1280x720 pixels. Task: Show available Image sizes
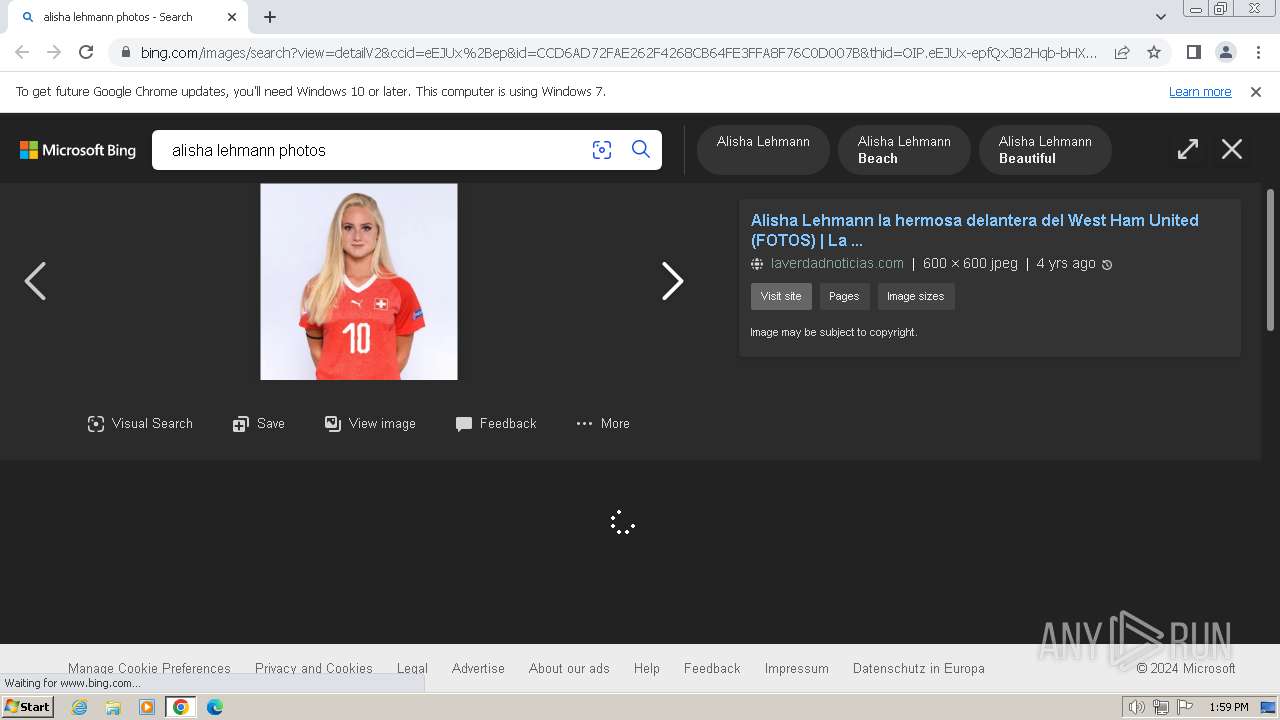[916, 297]
